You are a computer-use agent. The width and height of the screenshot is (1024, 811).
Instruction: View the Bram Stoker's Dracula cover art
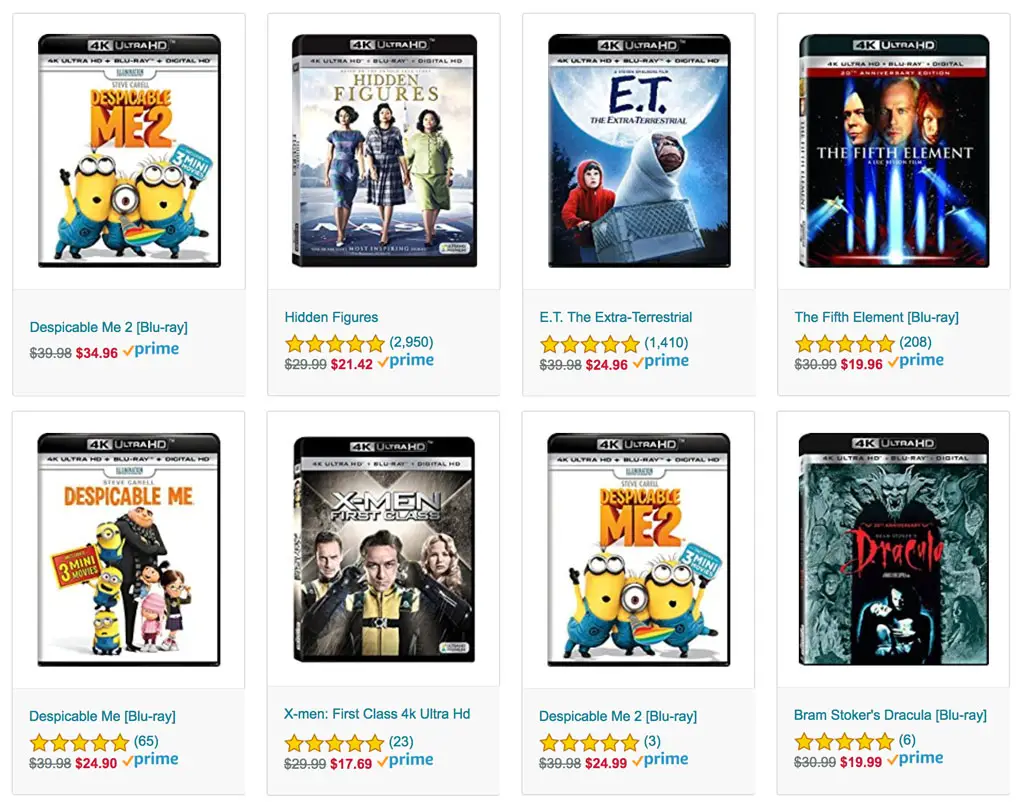893,549
